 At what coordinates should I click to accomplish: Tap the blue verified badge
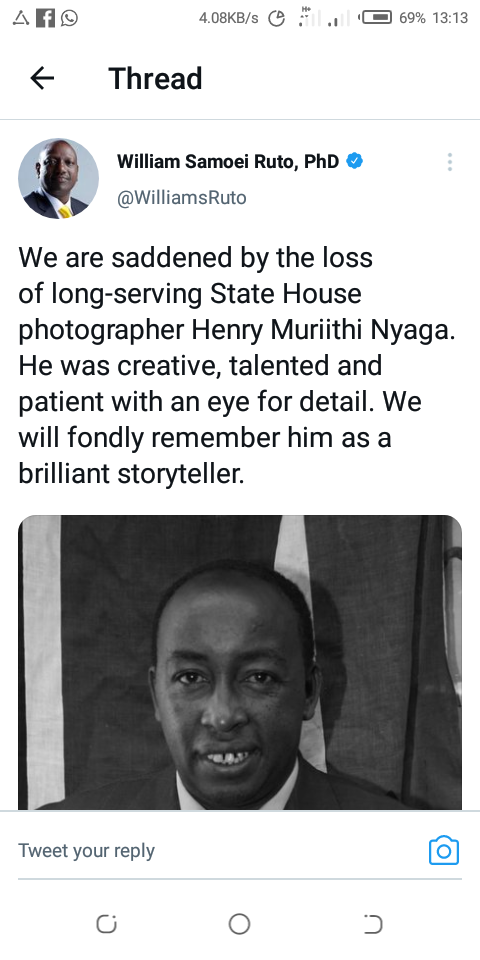(354, 161)
